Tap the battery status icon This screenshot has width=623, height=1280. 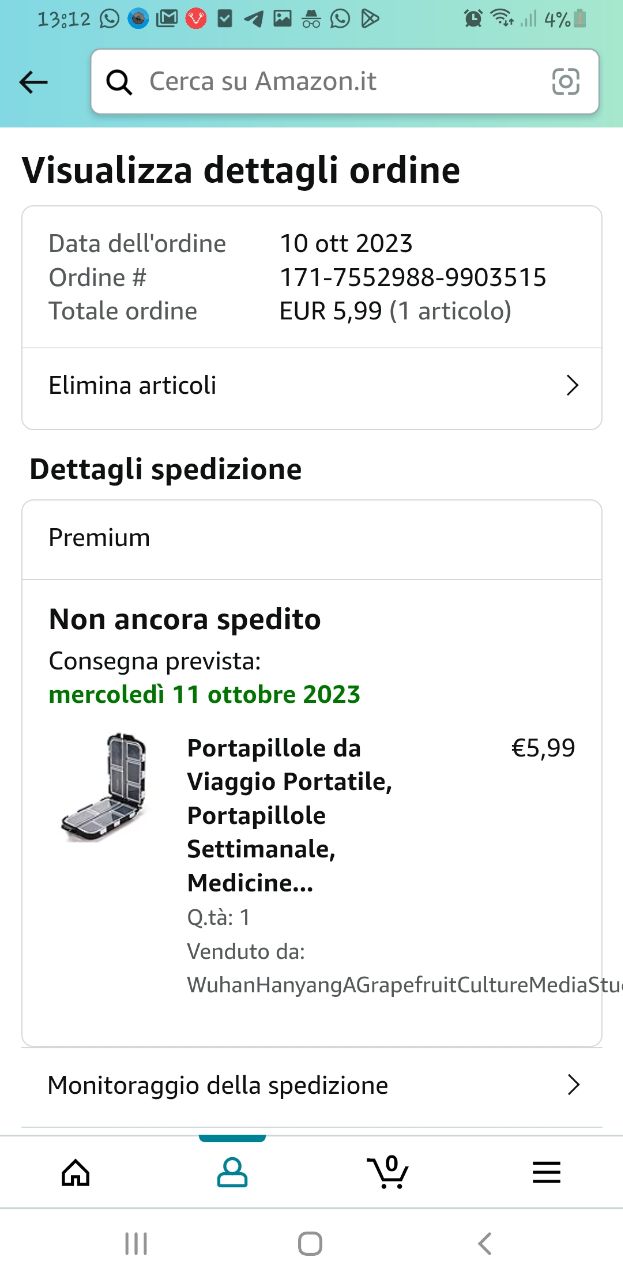pyautogui.click(x=581, y=19)
